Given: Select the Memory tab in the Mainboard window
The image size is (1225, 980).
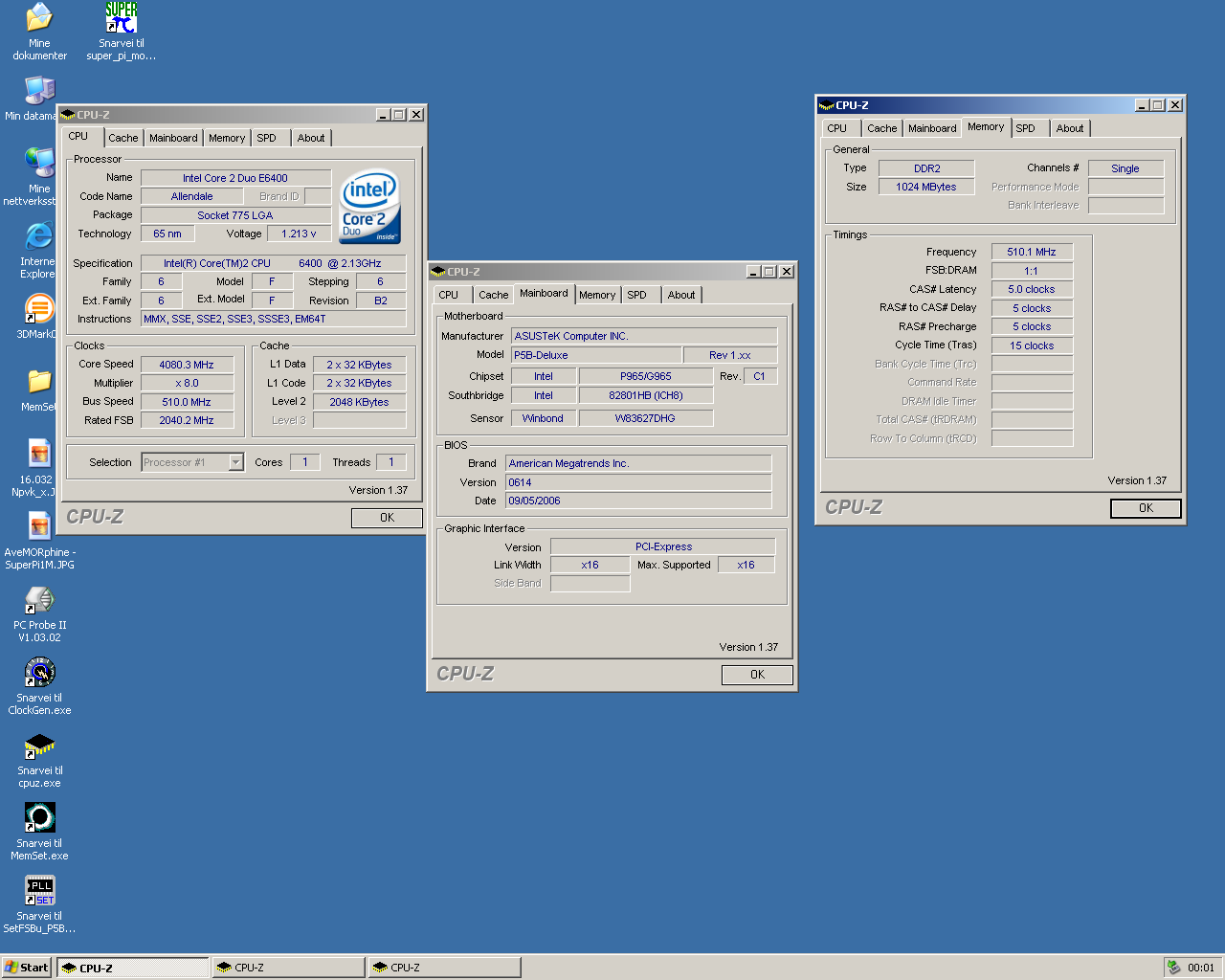Looking at the screenshot, I should (x=597, y=295).
